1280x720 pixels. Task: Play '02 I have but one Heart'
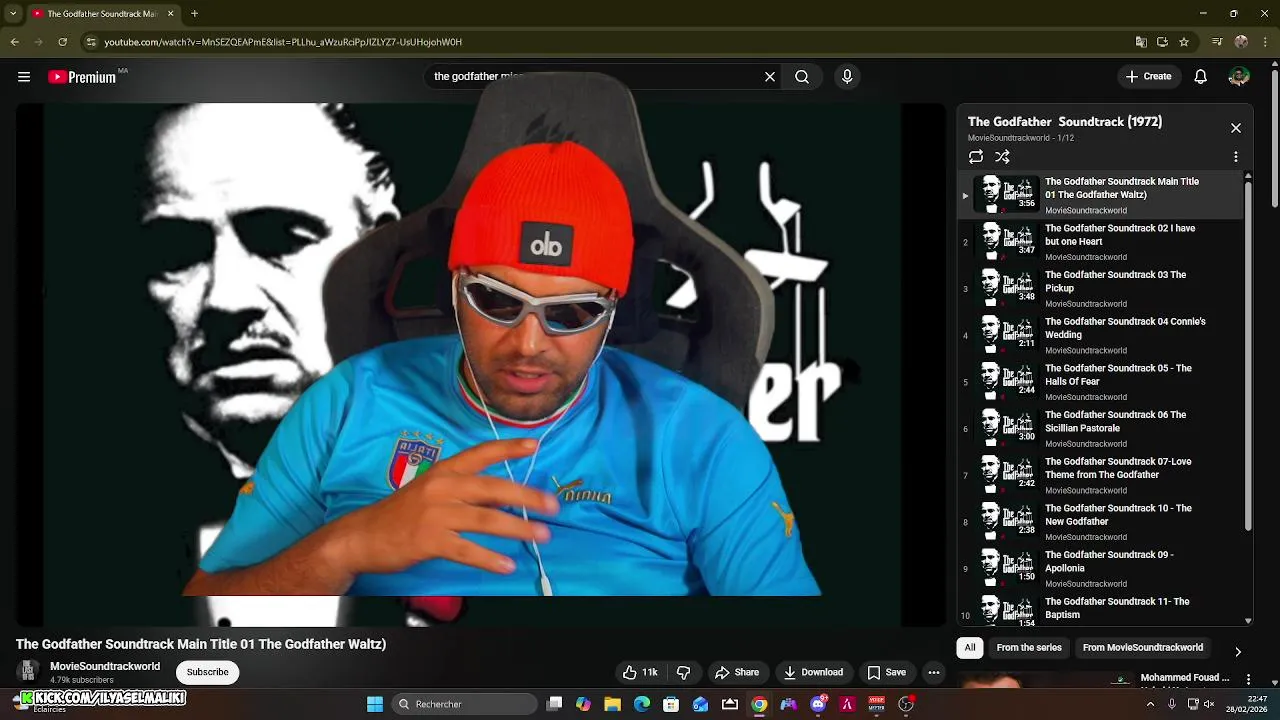point(1100,242)
